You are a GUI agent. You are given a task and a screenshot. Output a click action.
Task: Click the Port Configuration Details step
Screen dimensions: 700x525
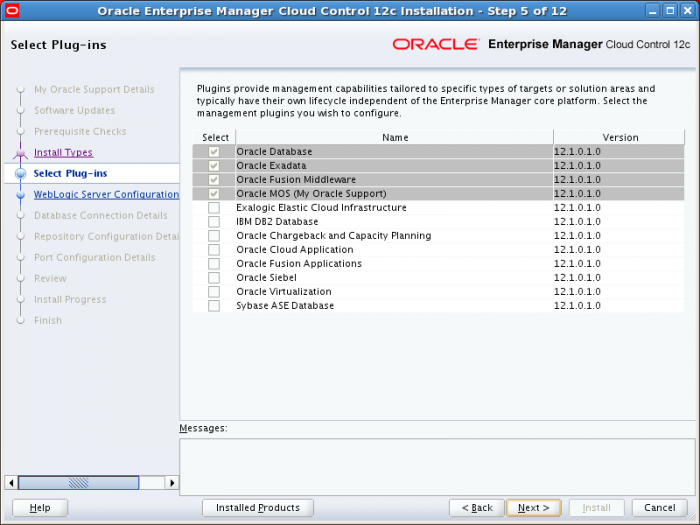95,258
